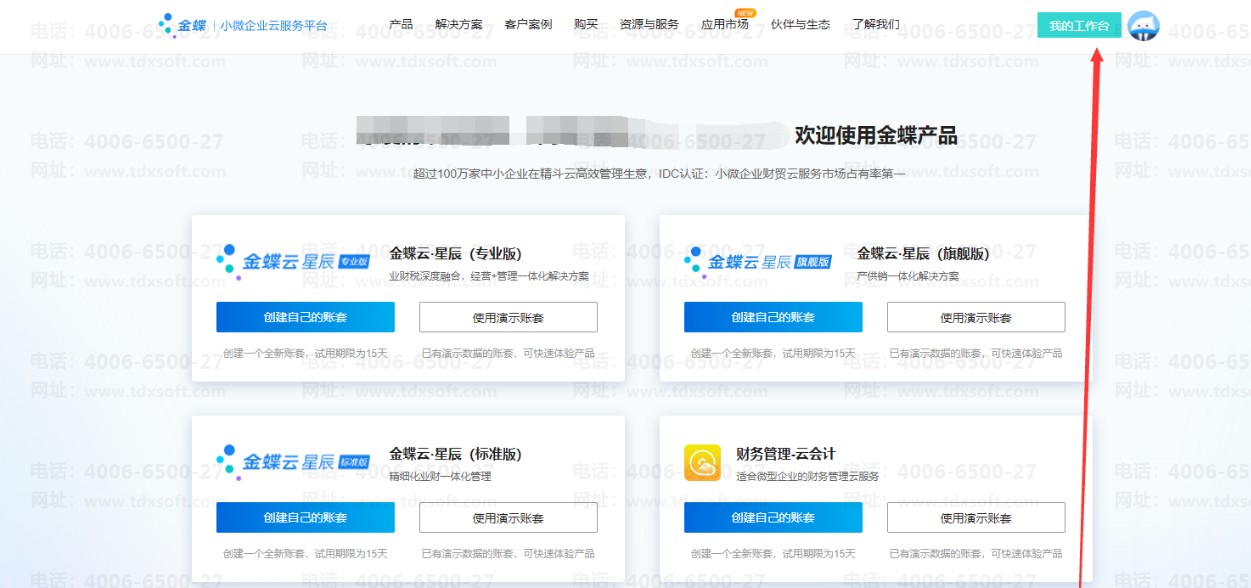This screenshot has height=588, width=1251.
Task: Click the 我的工作台 button
Action: tap(1079, 26)
